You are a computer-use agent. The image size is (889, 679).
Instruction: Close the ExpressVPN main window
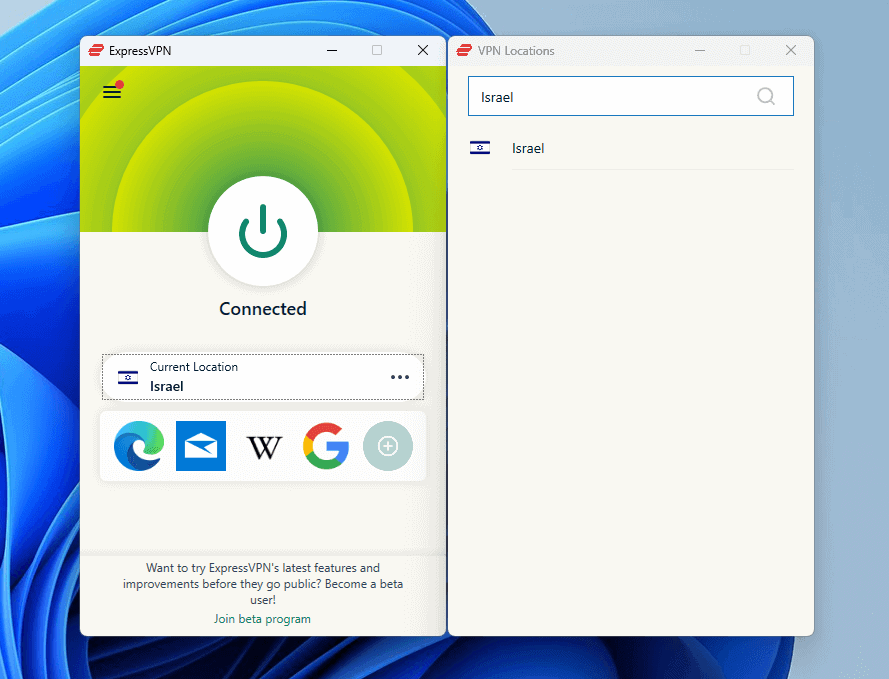coord(423,50)
